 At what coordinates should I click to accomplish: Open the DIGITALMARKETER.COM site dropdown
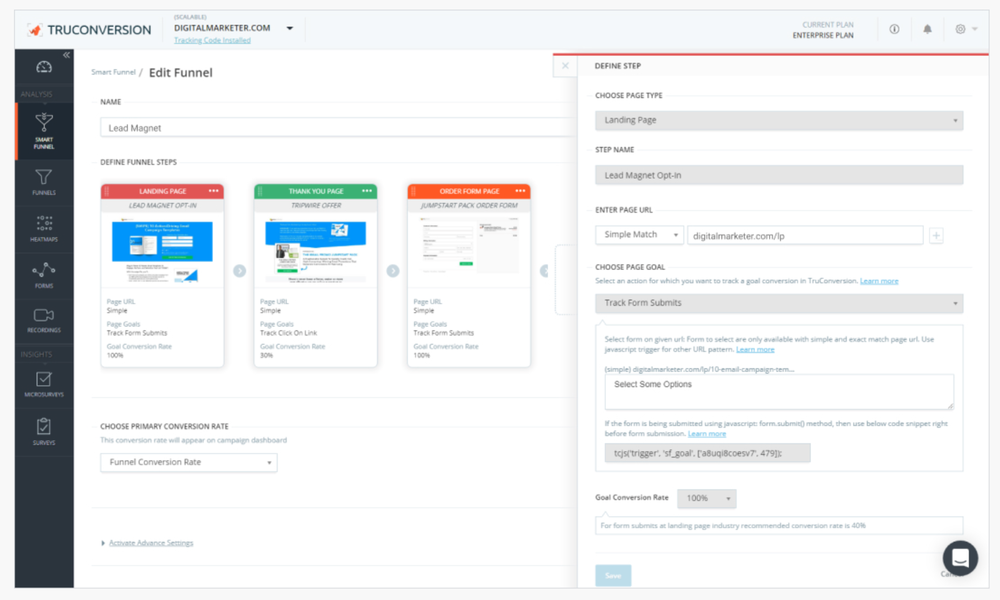point(233,28)
